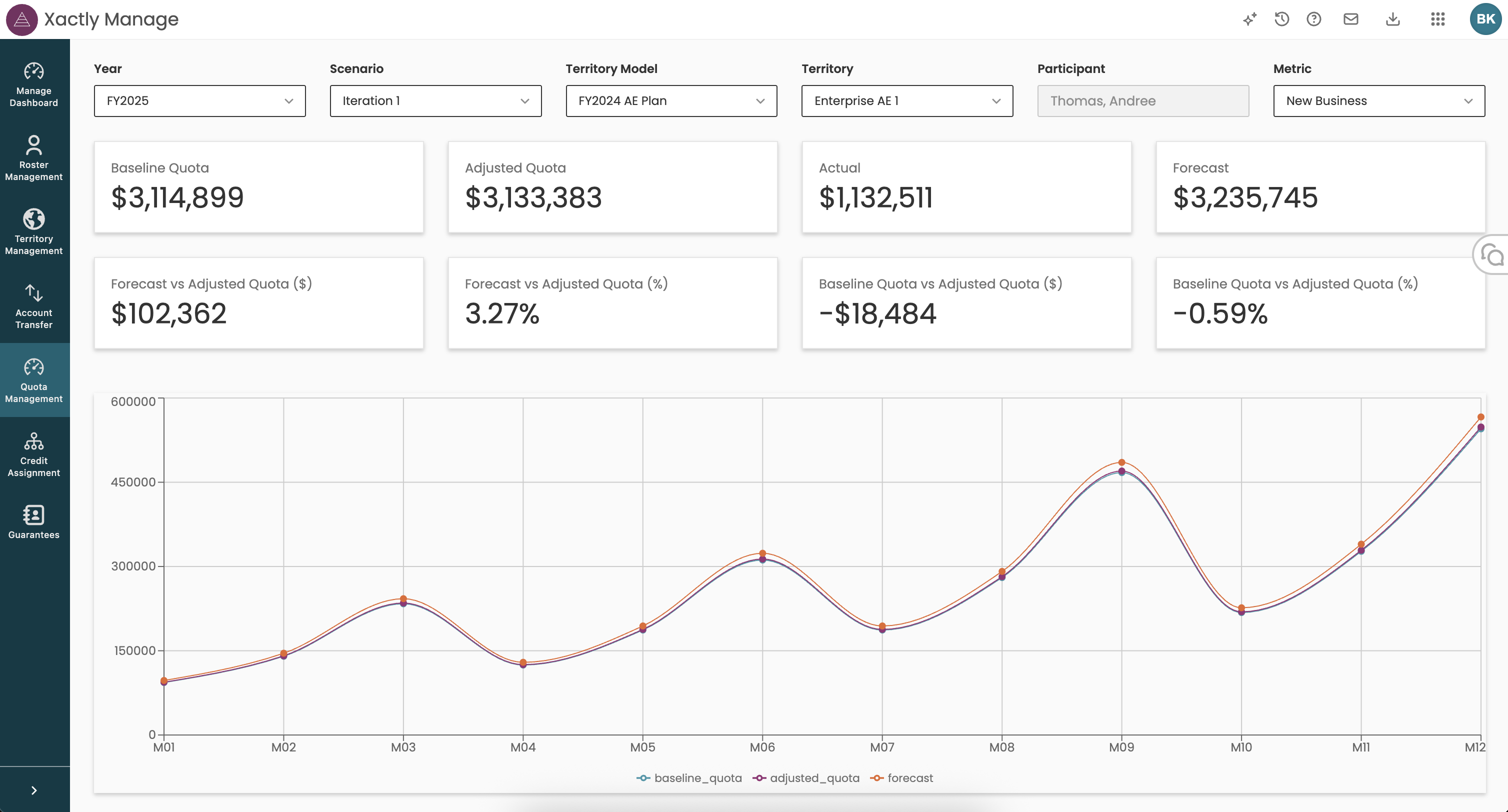
Task: Open the history clock icon
Action: click(x=1281, y=19)
